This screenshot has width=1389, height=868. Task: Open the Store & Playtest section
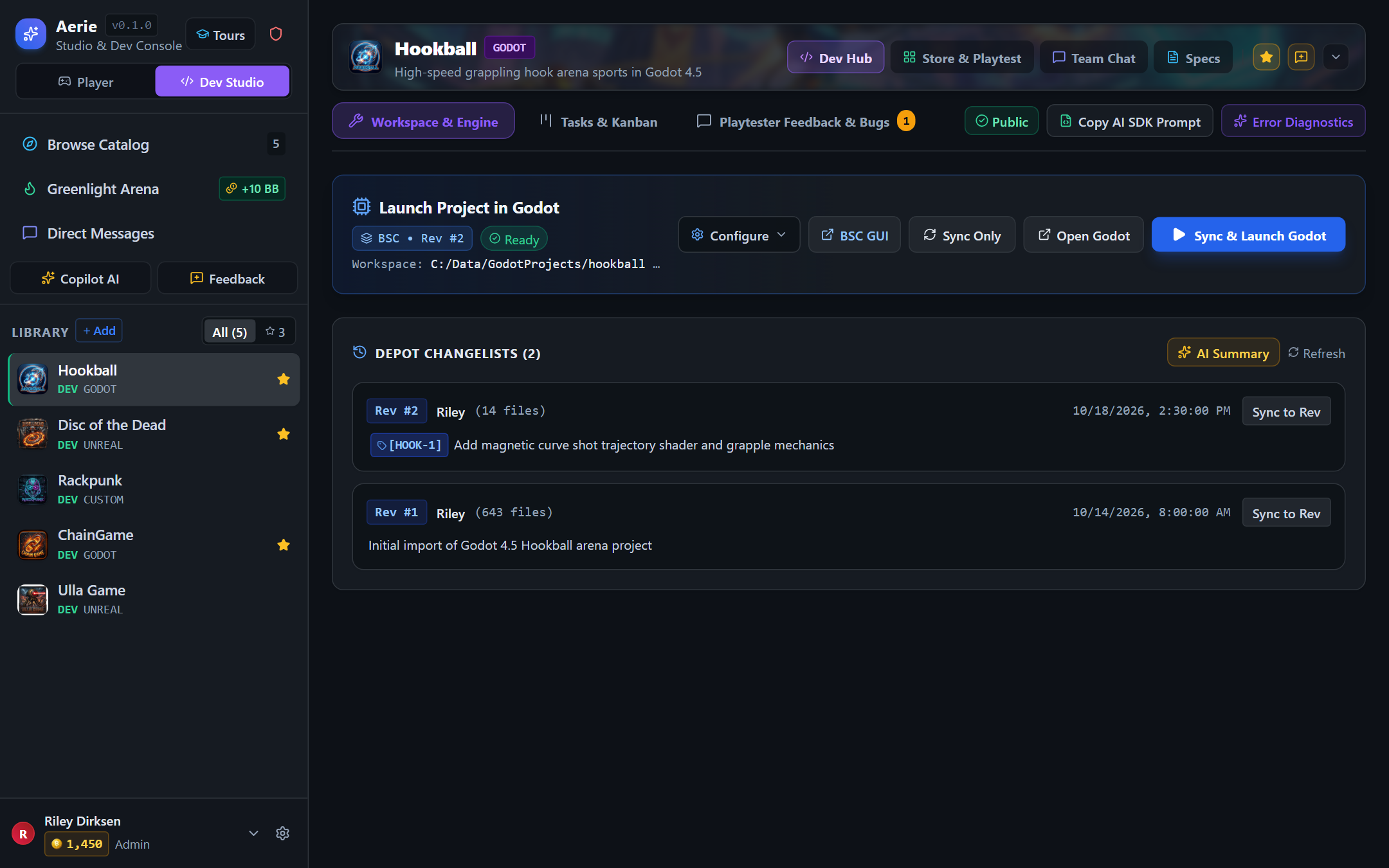(x=962, y=58)
